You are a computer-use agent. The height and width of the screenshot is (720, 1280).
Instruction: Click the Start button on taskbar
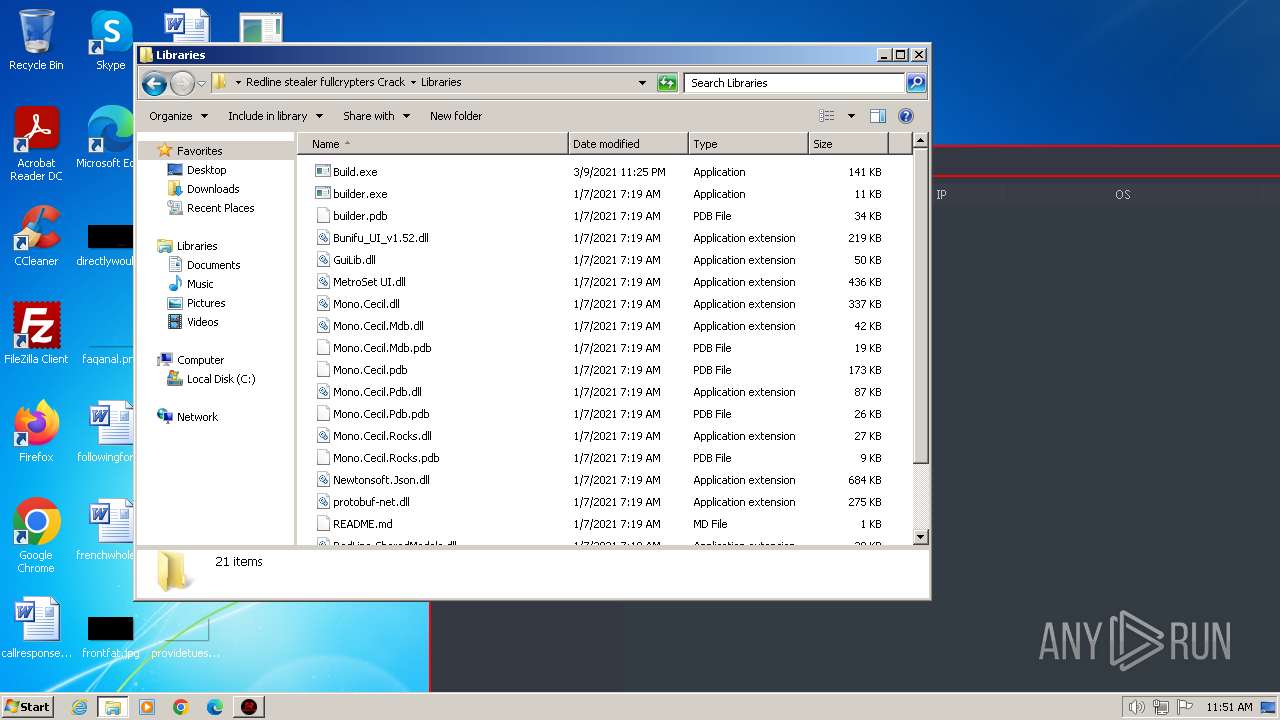click(x=28, y=706)
